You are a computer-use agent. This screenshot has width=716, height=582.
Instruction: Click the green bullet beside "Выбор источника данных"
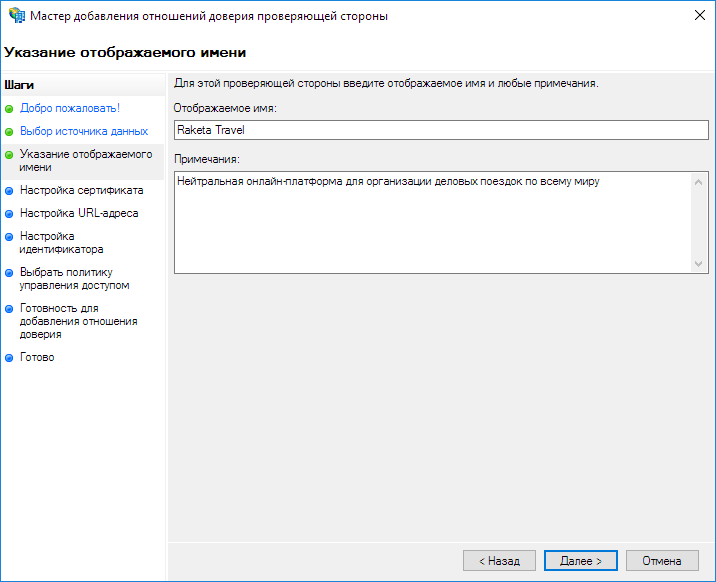(9, 131)
